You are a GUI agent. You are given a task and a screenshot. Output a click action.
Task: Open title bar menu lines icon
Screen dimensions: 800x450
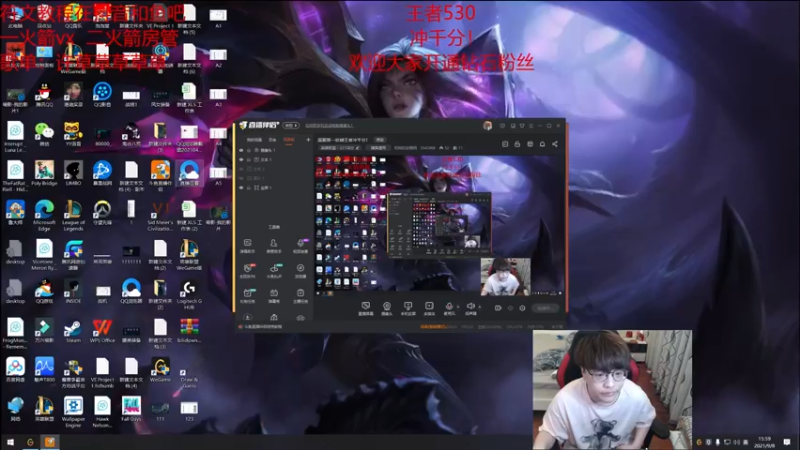[x=531, y=126]
